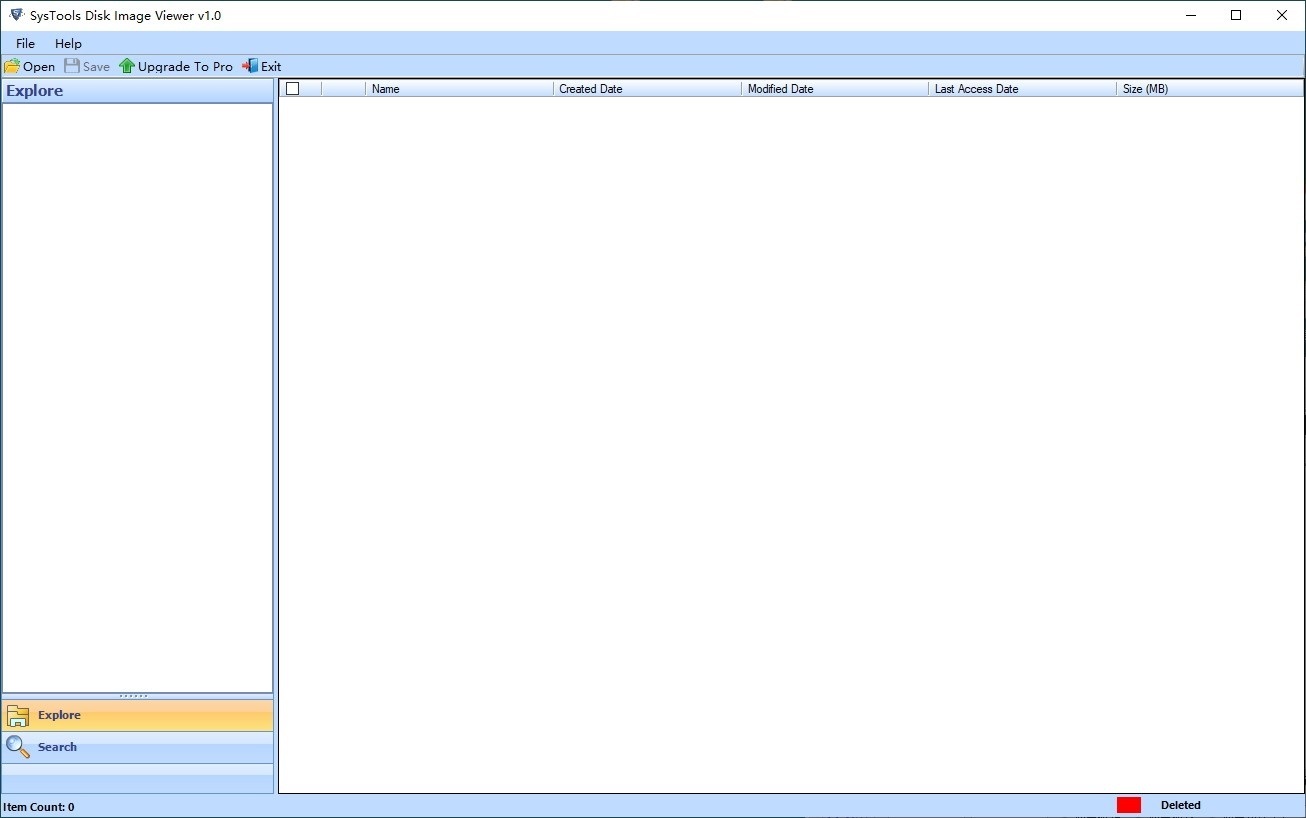Click the Explore folder icon in the bottom pane
The image size is (1306, 818).
click(18, 716)
